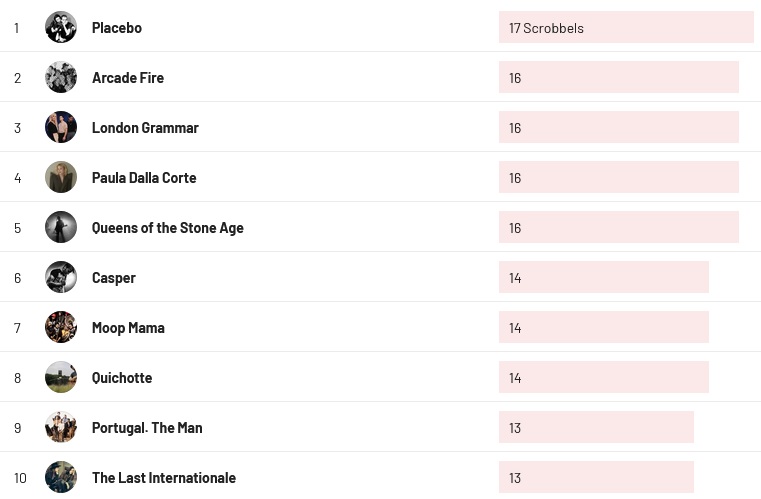
Task: Open Portugal. The Man avatar
Action: [61, 428]
